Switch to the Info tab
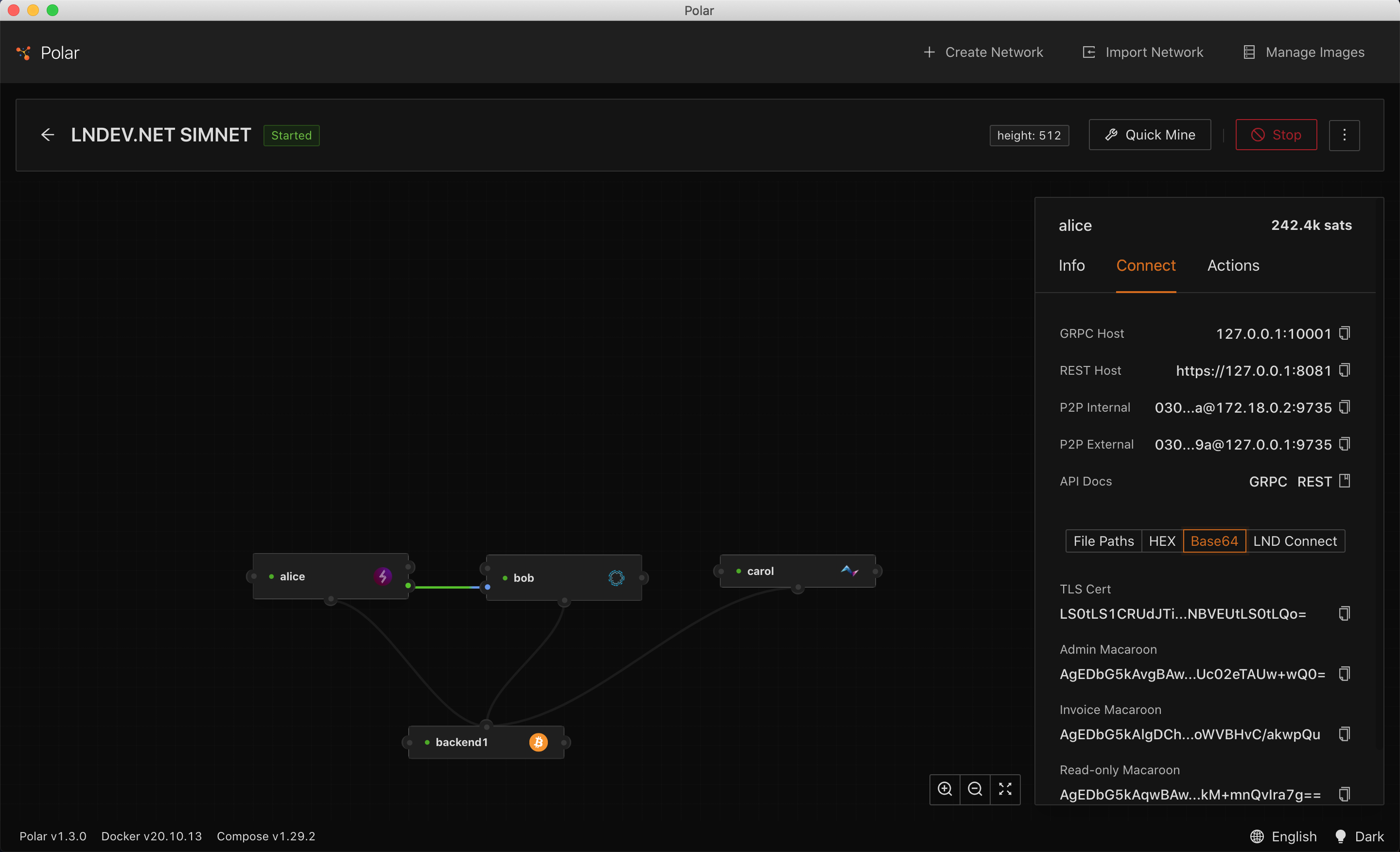1400x852 pixels. pyautogui.click(x=1071, y=265)
